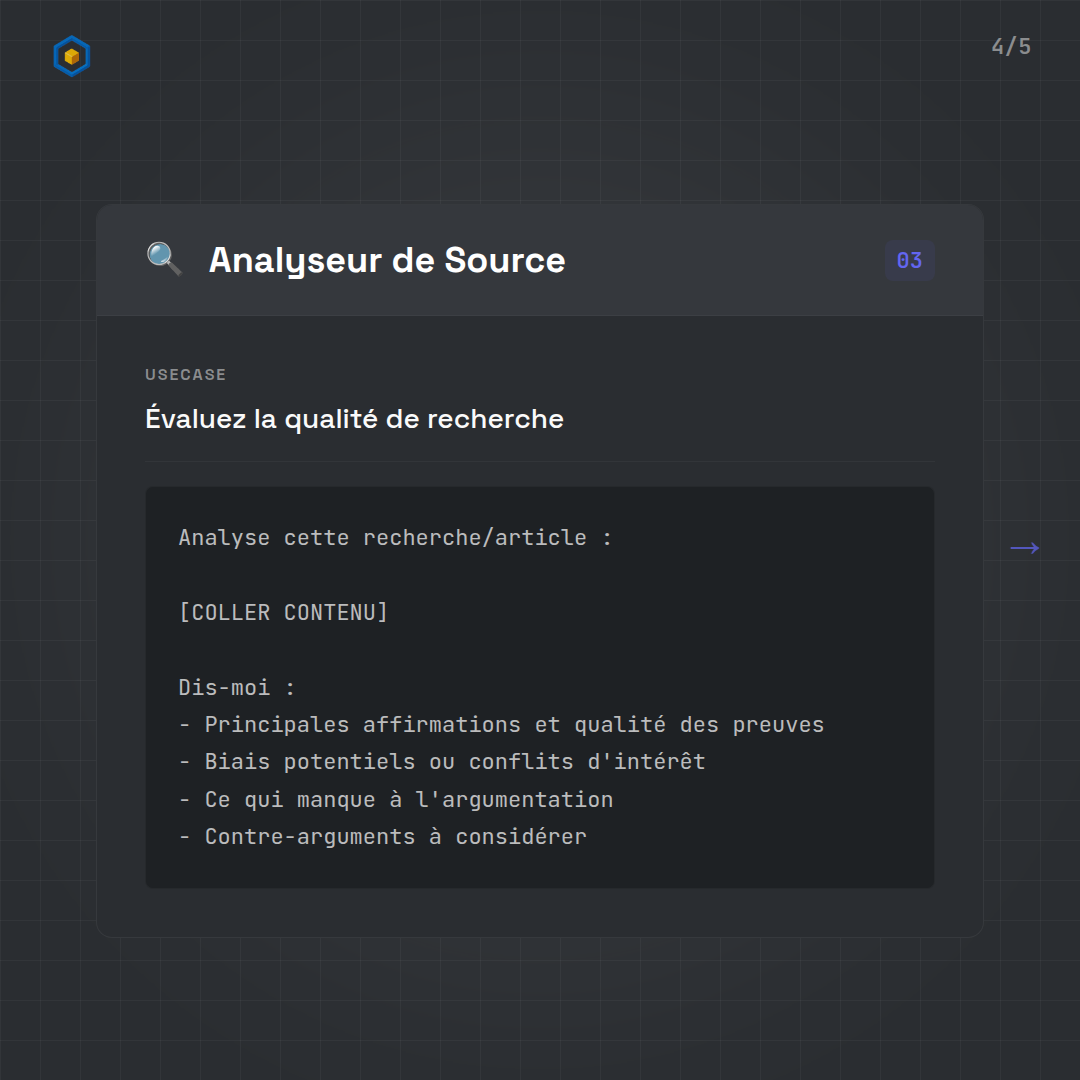The height and width of the screenshot is (1080, 1080).
Task: Click the 03 number badge
Action: pos(909,261)
